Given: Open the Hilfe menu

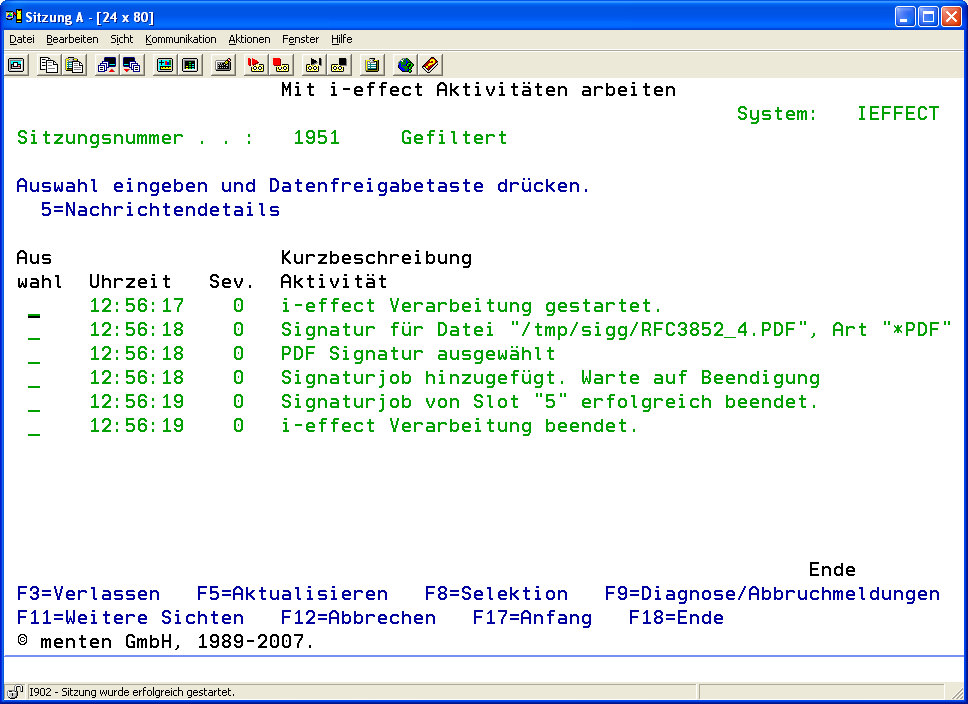Looking at the screenshot, I should 341,39.
